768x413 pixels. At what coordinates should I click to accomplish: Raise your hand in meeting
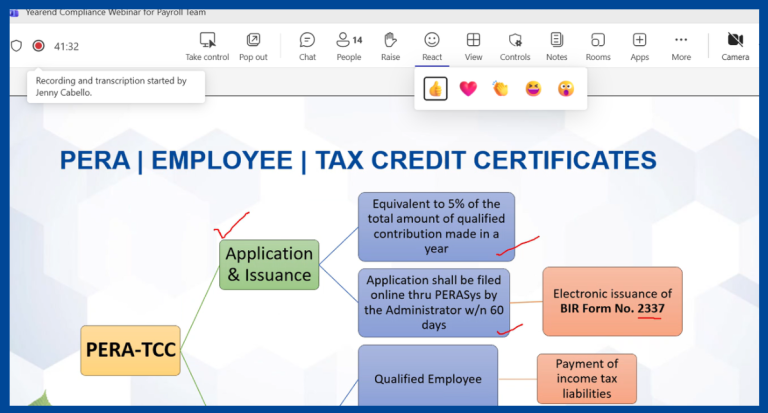tap(390, 45)
